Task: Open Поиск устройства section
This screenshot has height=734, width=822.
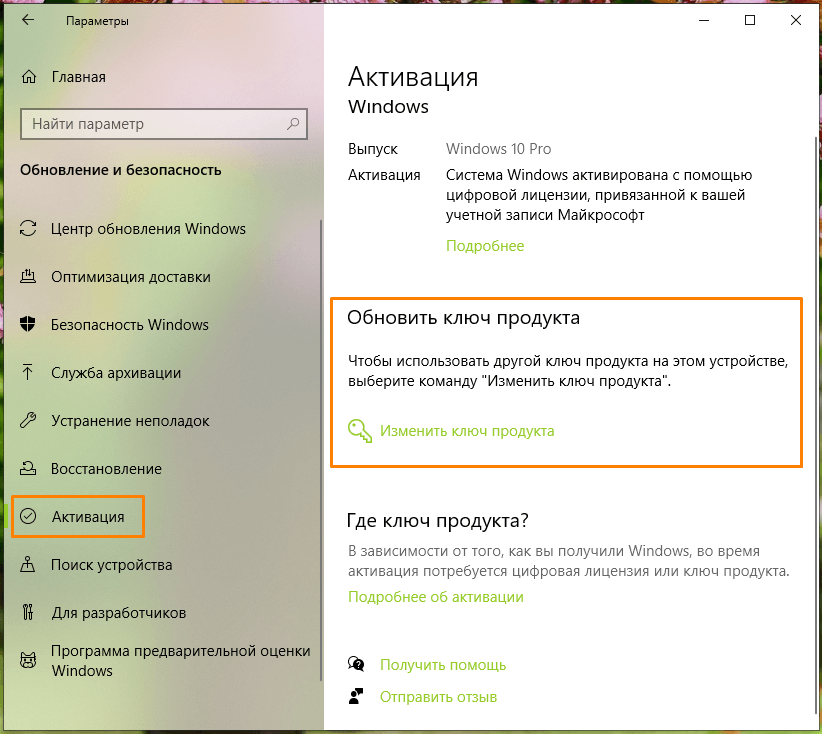Action: (112, 565)
